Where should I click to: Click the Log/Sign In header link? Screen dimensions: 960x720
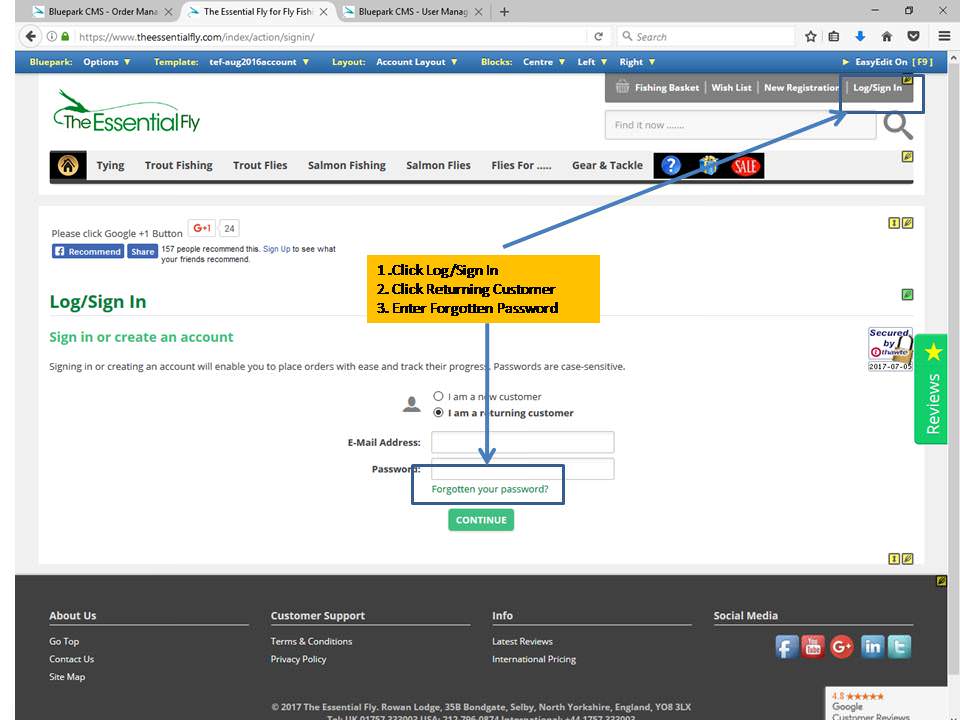[x=877, y=88]
